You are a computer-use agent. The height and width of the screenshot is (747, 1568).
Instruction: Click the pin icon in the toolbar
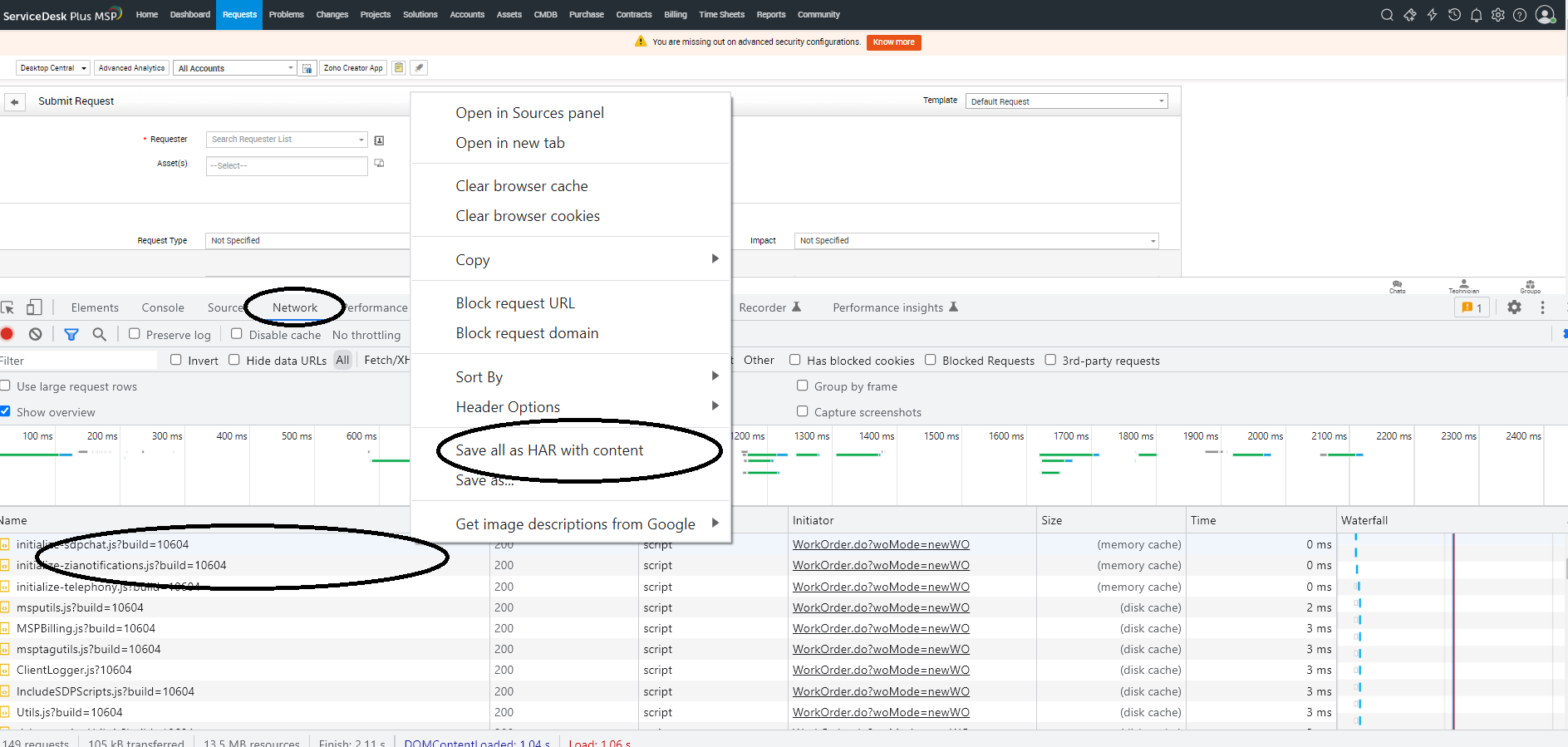point(420,68)
